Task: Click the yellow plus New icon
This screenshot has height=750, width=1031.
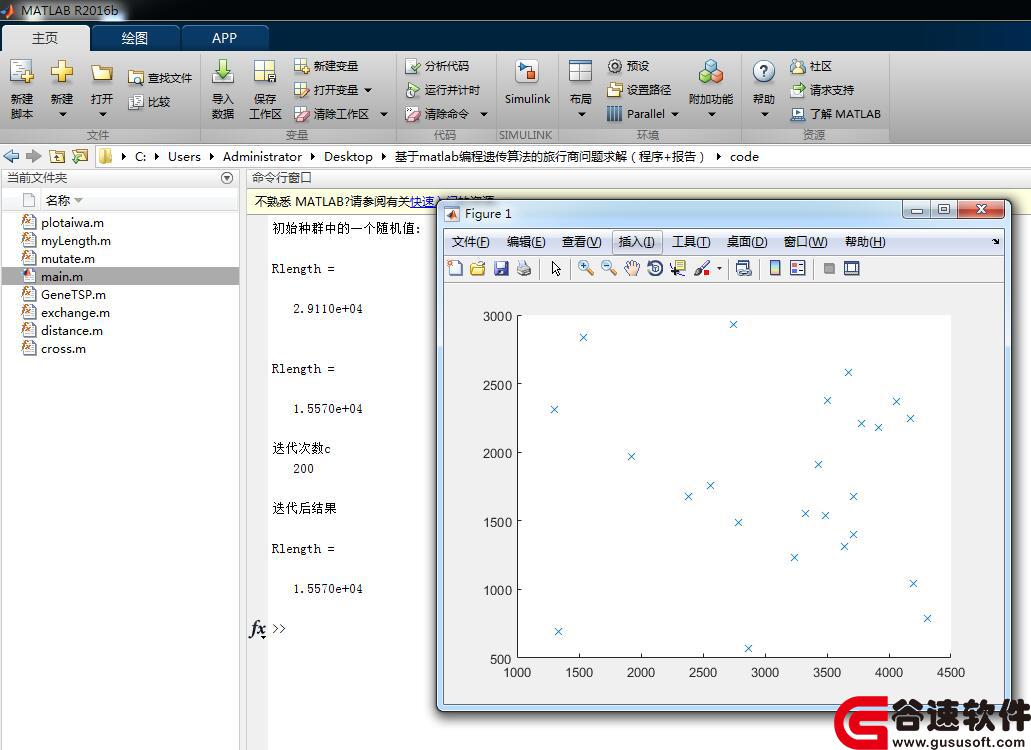Action: [x=62, y=71]
